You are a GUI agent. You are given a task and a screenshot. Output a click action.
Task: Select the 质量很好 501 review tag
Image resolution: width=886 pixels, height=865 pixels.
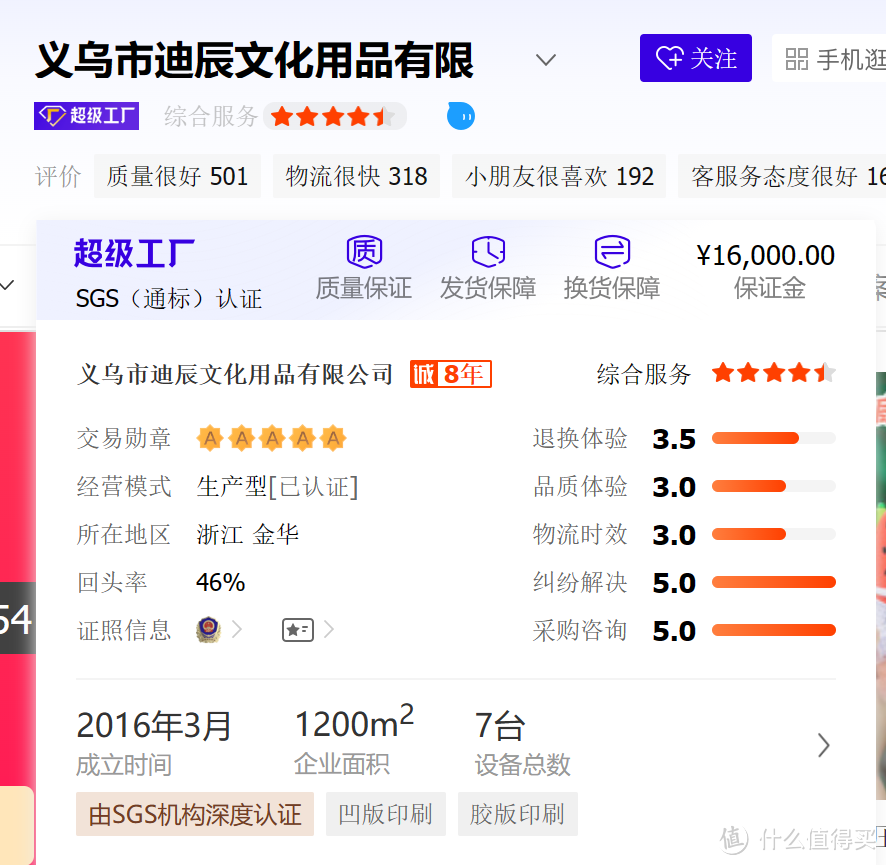pos(177,177)
